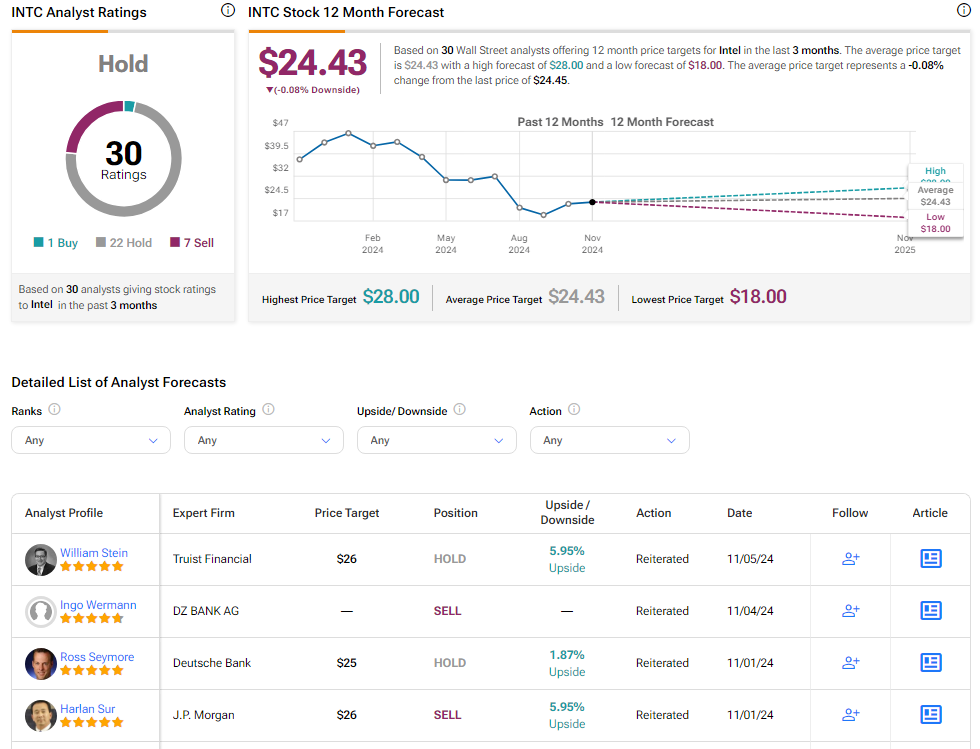Open the Ranks dropdown

pos(91,440)
